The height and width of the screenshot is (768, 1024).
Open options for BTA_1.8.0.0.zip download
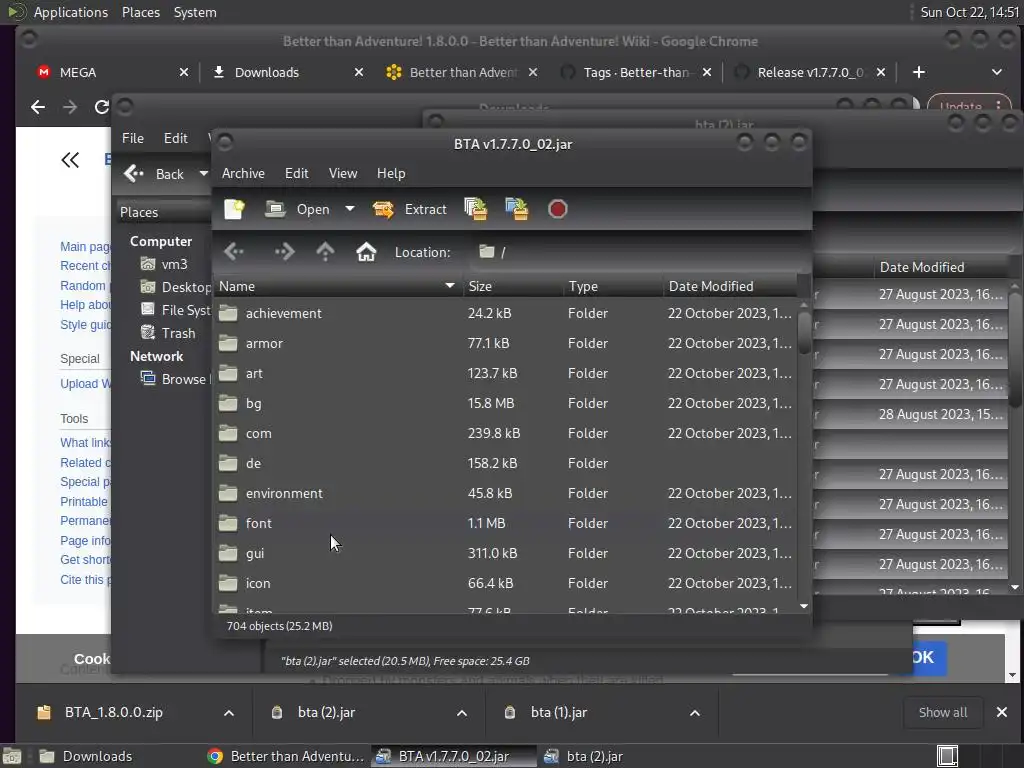229,713
